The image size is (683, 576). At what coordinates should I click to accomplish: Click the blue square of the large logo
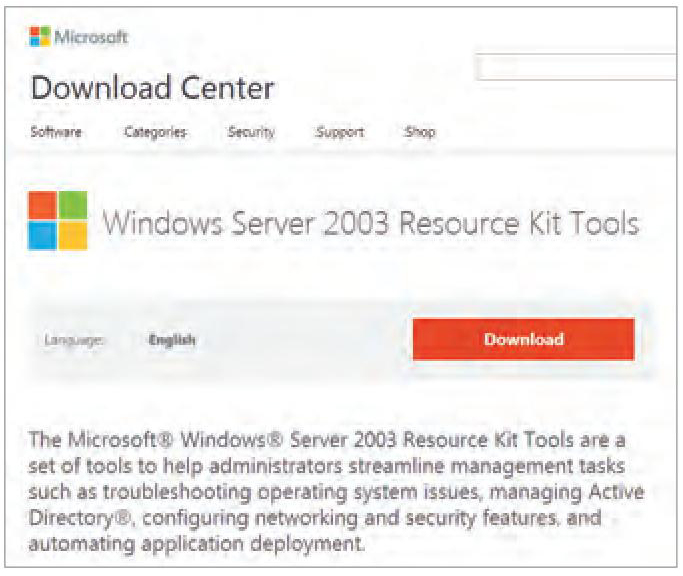pyautogui.click(x=42, y=235)
